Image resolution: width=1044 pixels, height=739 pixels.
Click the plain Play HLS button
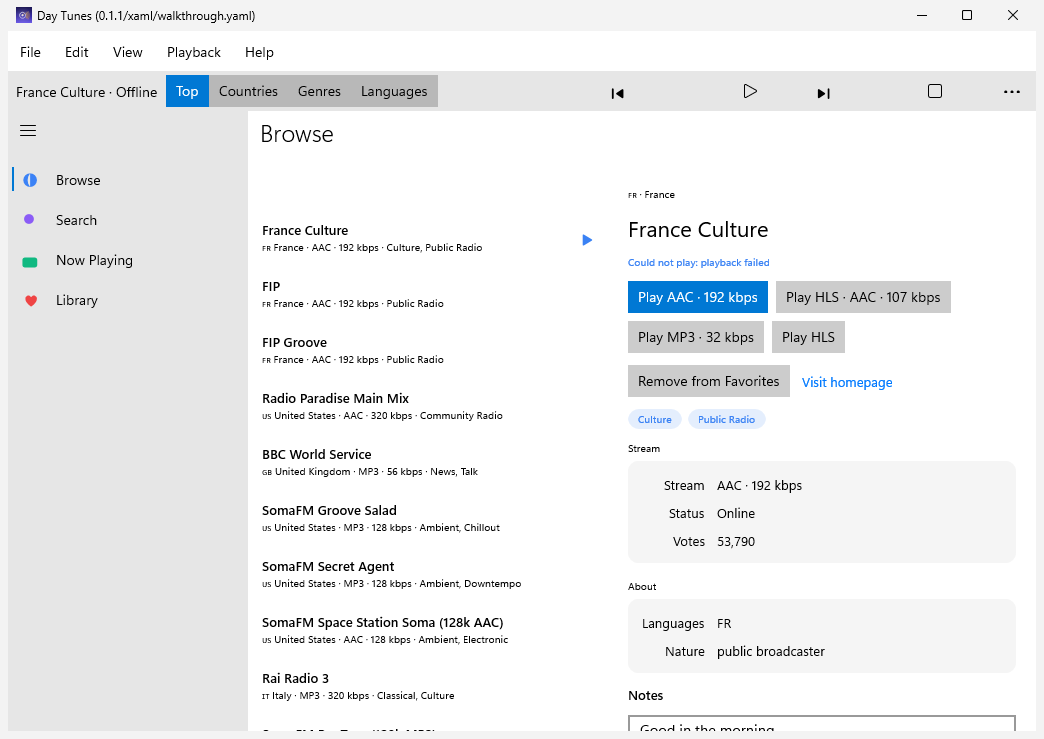point(808,337)
